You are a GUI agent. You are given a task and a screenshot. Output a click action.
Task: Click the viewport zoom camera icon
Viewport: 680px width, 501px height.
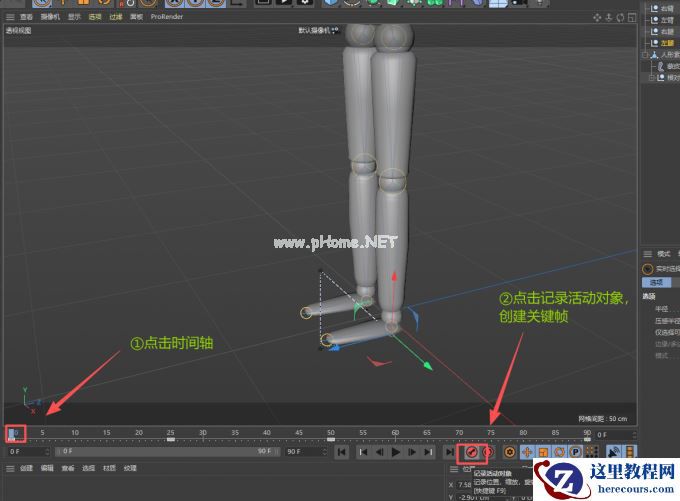609,17
